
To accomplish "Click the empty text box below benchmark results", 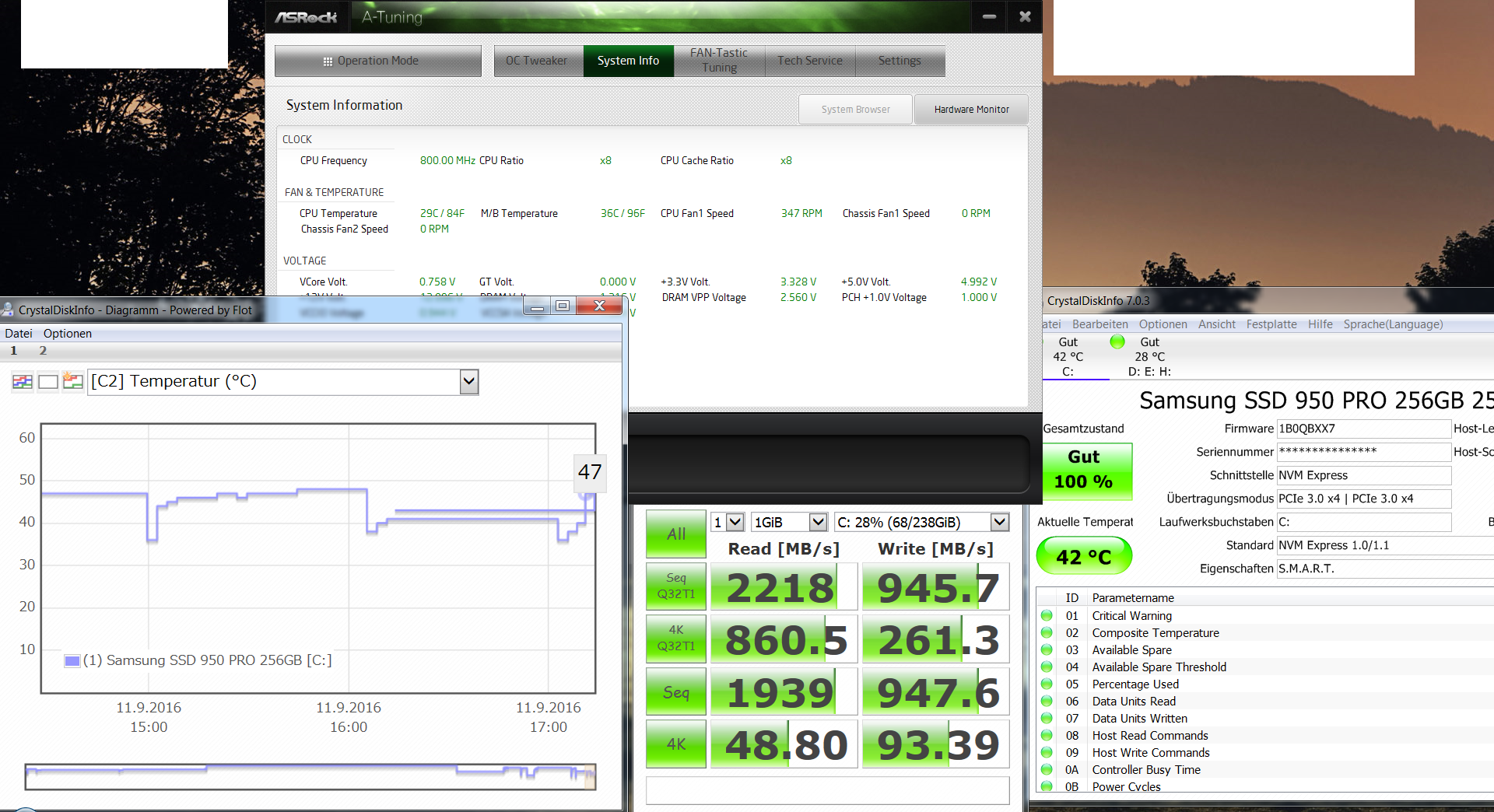I will tap(828, 790).
